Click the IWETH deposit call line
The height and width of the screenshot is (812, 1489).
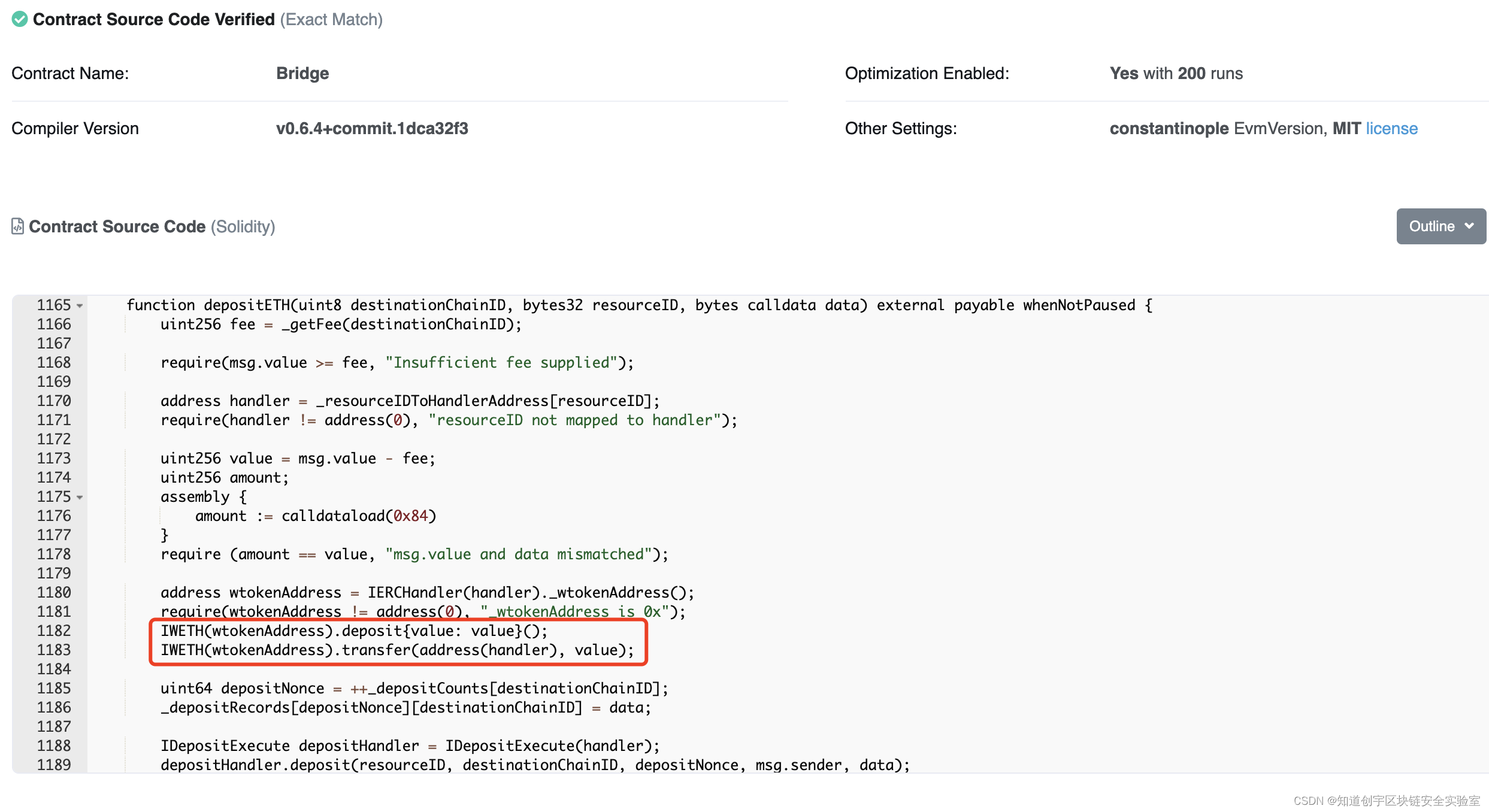point(353,631)
